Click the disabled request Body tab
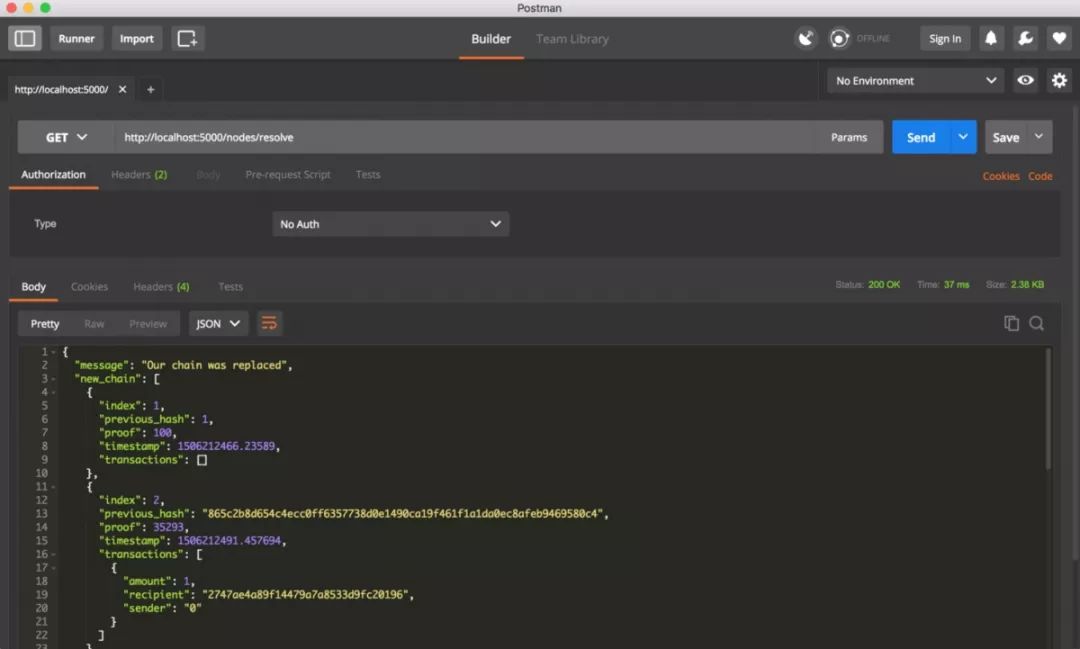 (208, 175)
